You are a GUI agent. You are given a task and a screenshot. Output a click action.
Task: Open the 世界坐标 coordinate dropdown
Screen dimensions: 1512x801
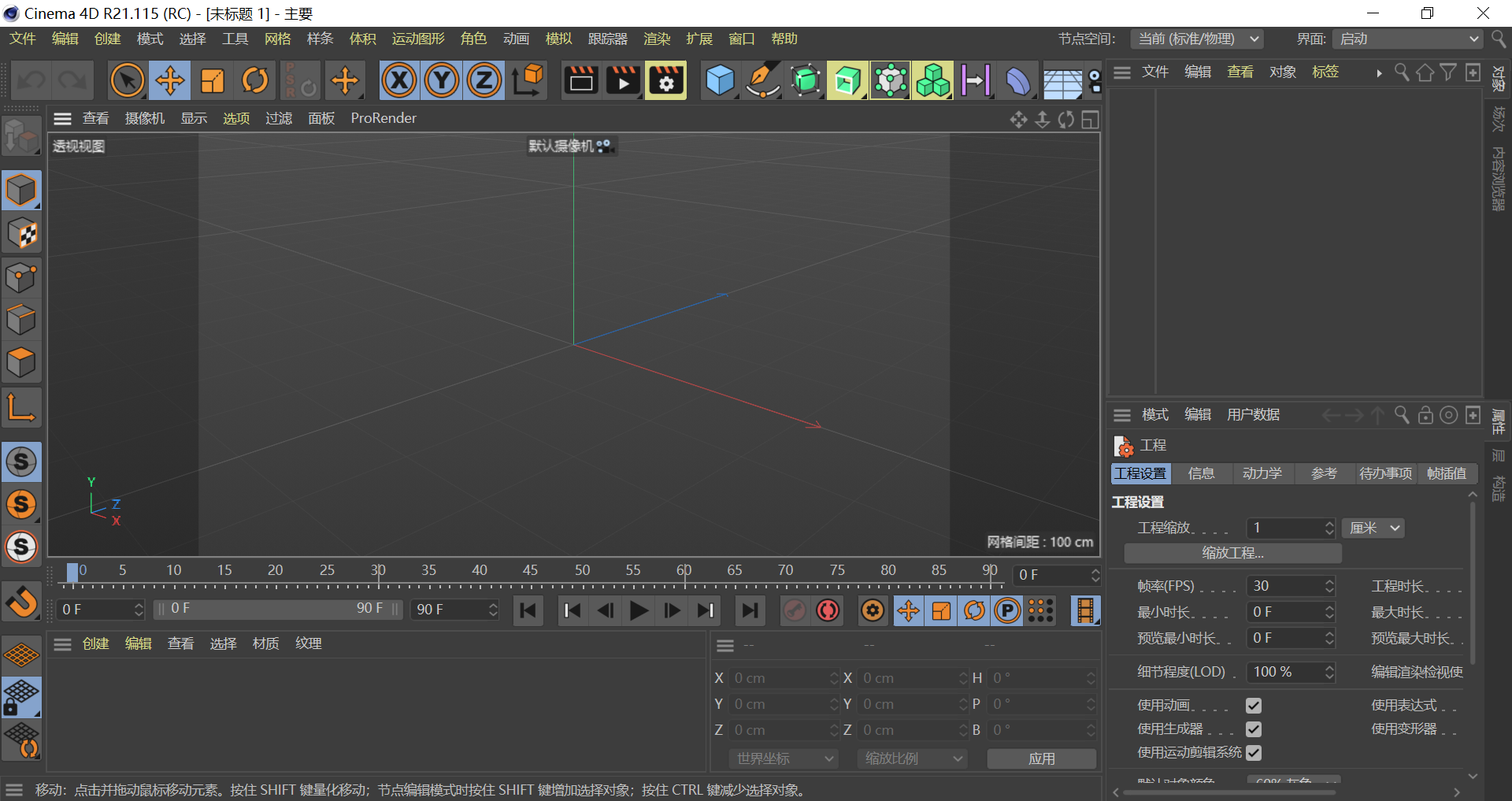pyautogui.click(x=783, y=758)
